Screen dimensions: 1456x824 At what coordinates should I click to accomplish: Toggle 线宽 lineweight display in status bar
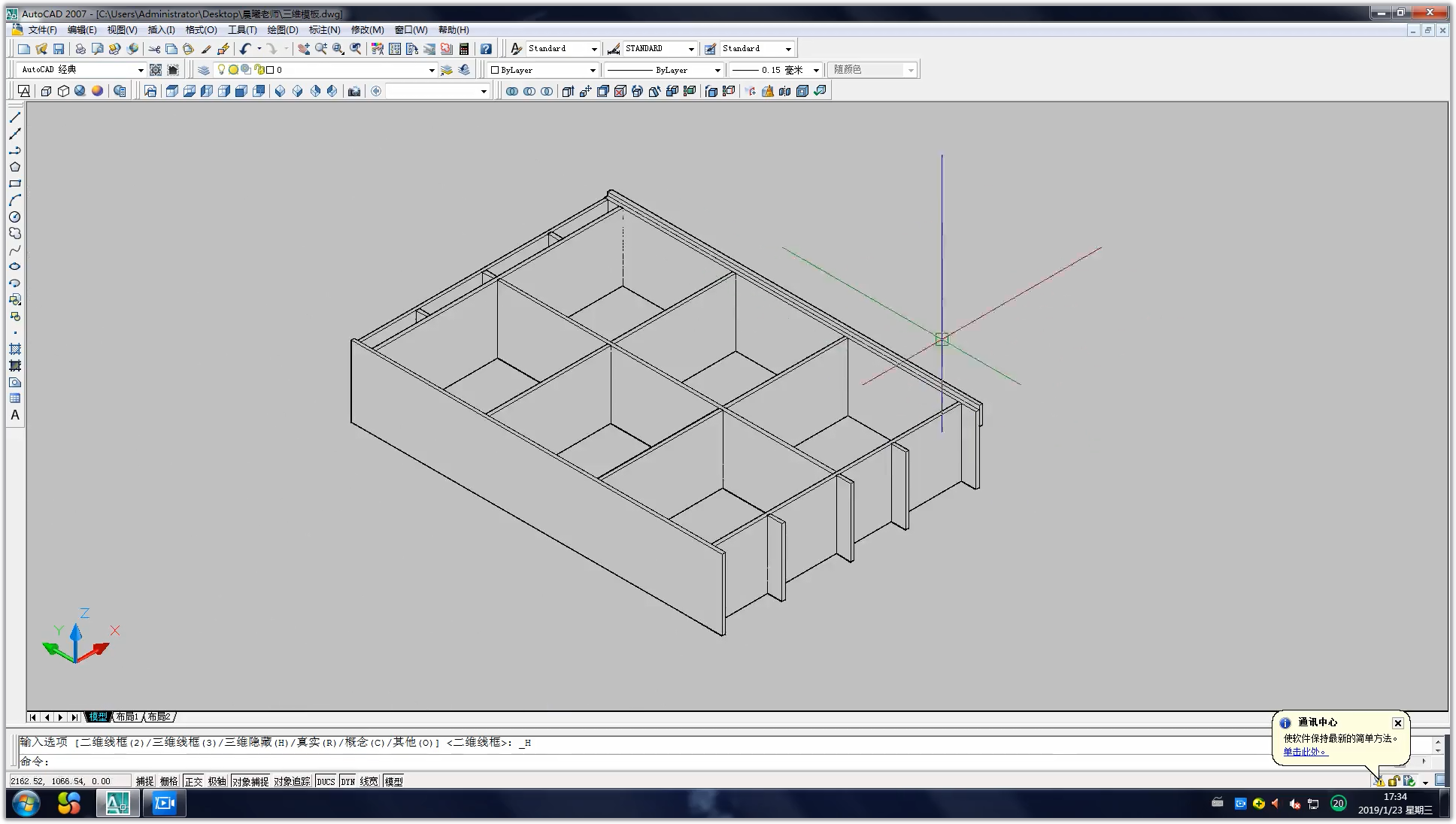click(369, 781)
